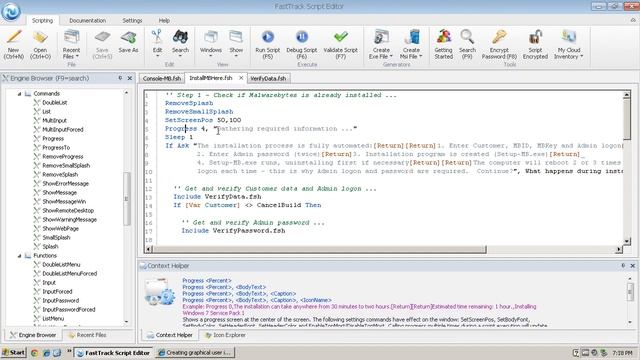Click the Search (F9) magnifier tool
640x360 pixels.
click(x=467, y=44)
